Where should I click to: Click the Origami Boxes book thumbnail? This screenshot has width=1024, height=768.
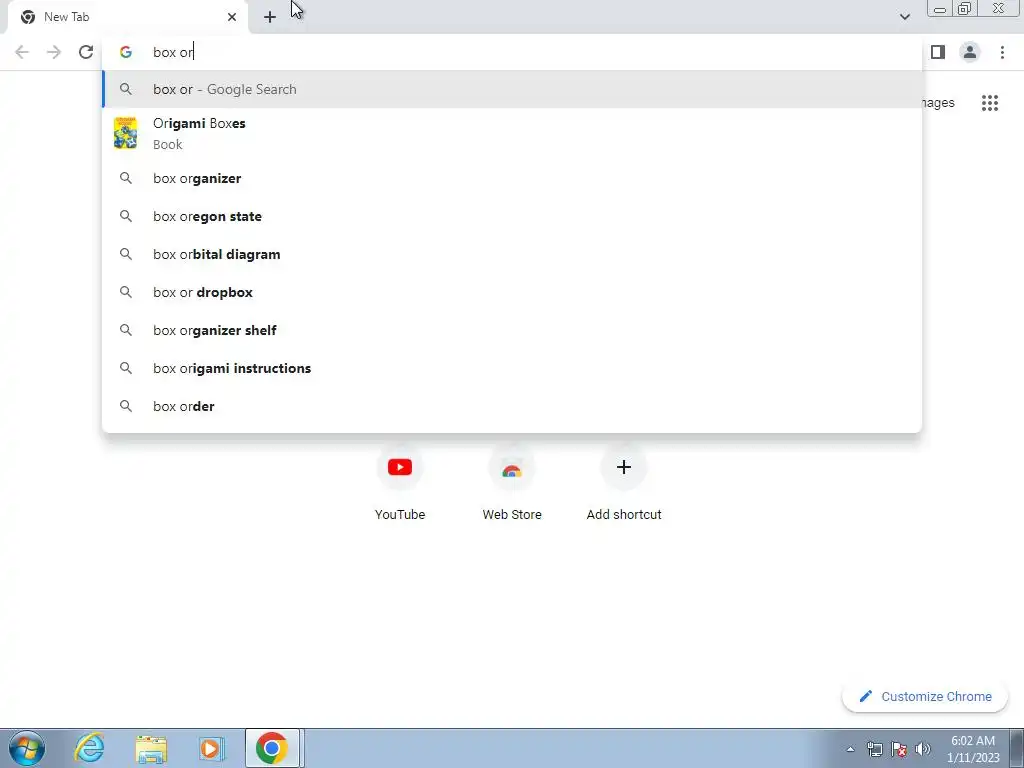pos(125,133)
